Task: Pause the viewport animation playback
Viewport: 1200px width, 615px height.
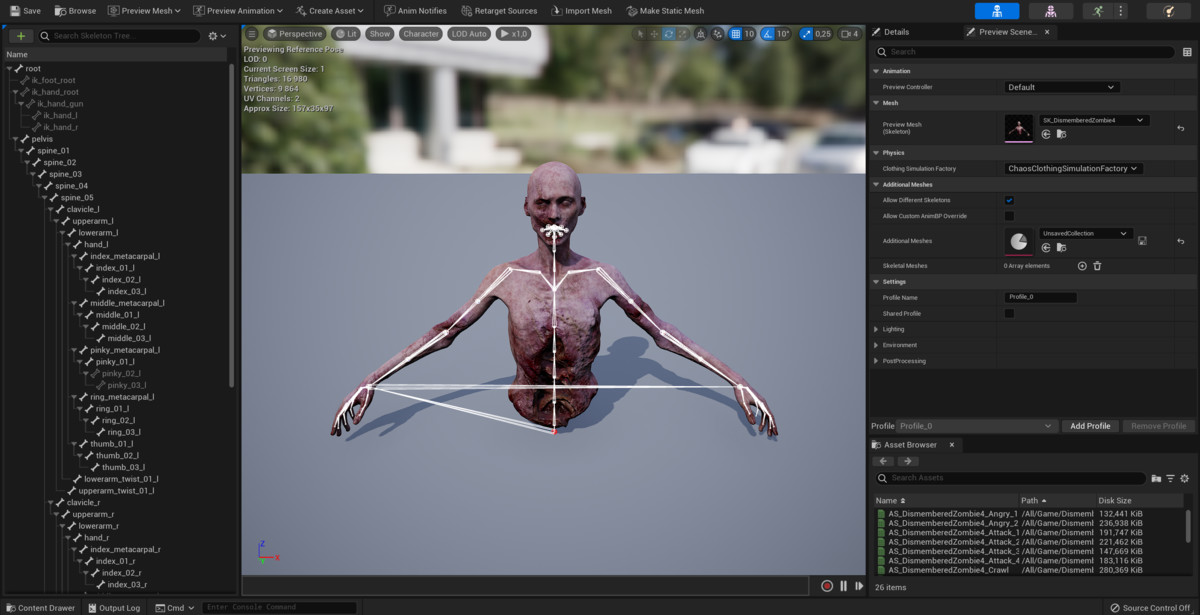Action: (x=843, y=586)
